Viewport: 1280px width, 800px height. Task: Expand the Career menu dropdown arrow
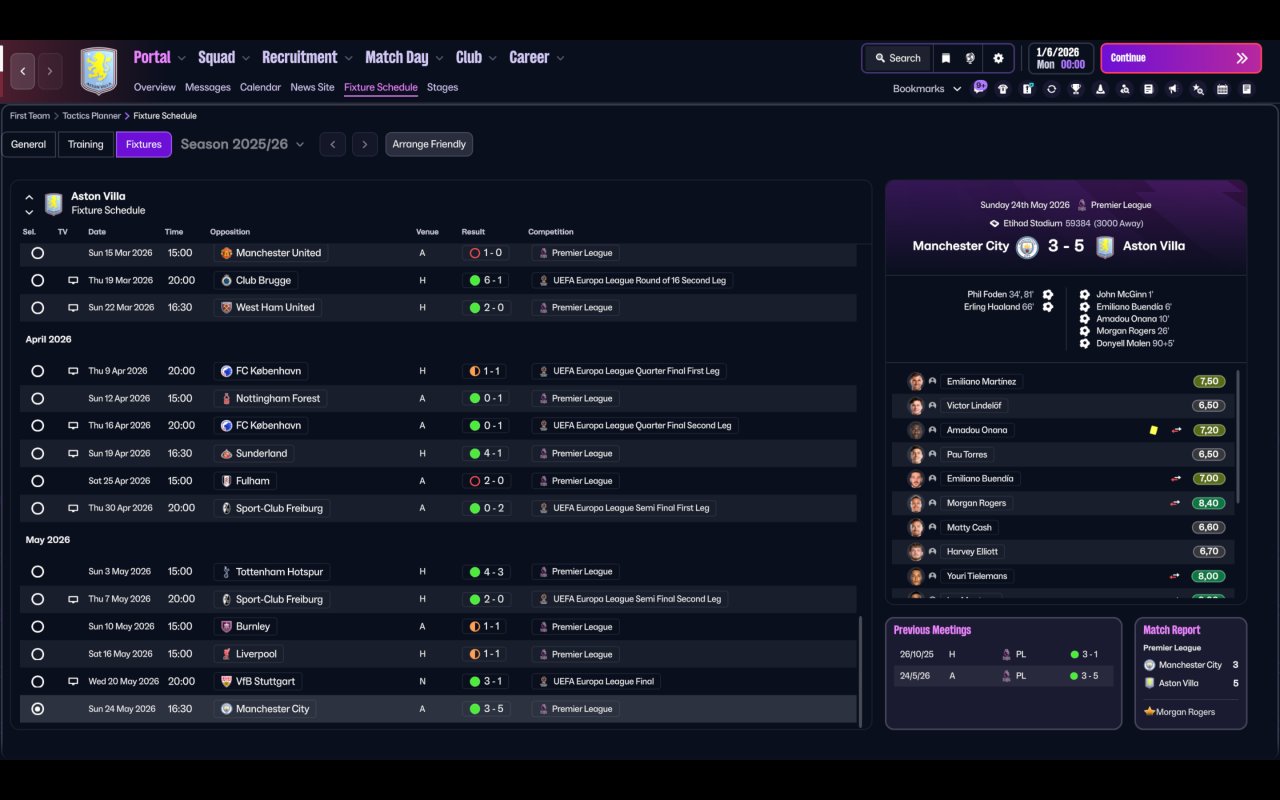560,59
